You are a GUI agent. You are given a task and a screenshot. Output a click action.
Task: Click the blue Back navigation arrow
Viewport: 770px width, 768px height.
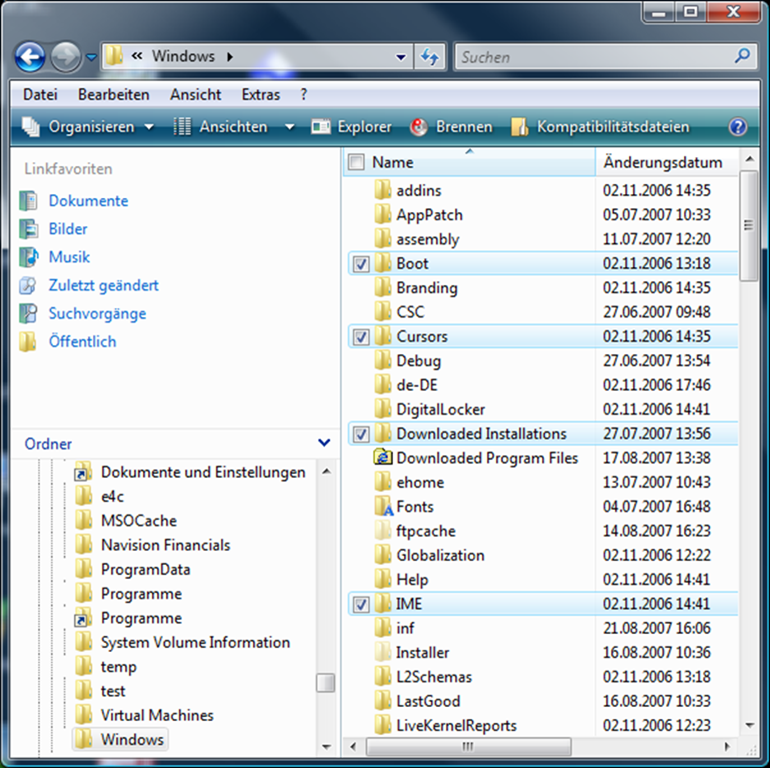tap(31, 57)
